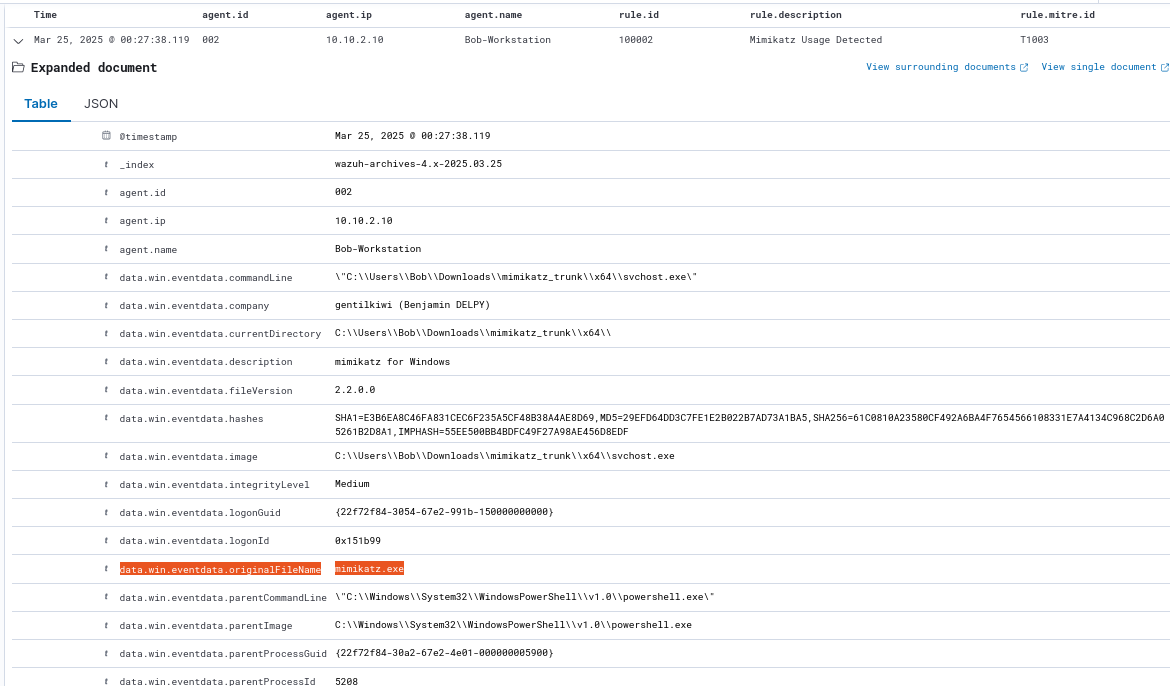Open View single document link
Image resolution: width=1170 pixels, height=686 pixels.
click(1098, 67)
